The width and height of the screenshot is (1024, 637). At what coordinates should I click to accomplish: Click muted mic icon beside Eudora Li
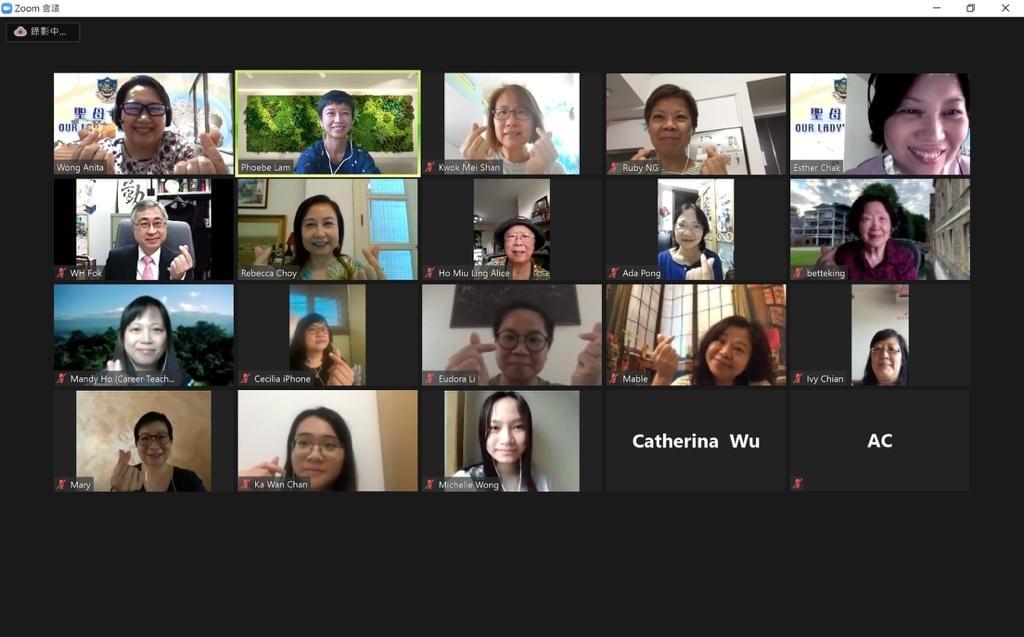point(430,378)
